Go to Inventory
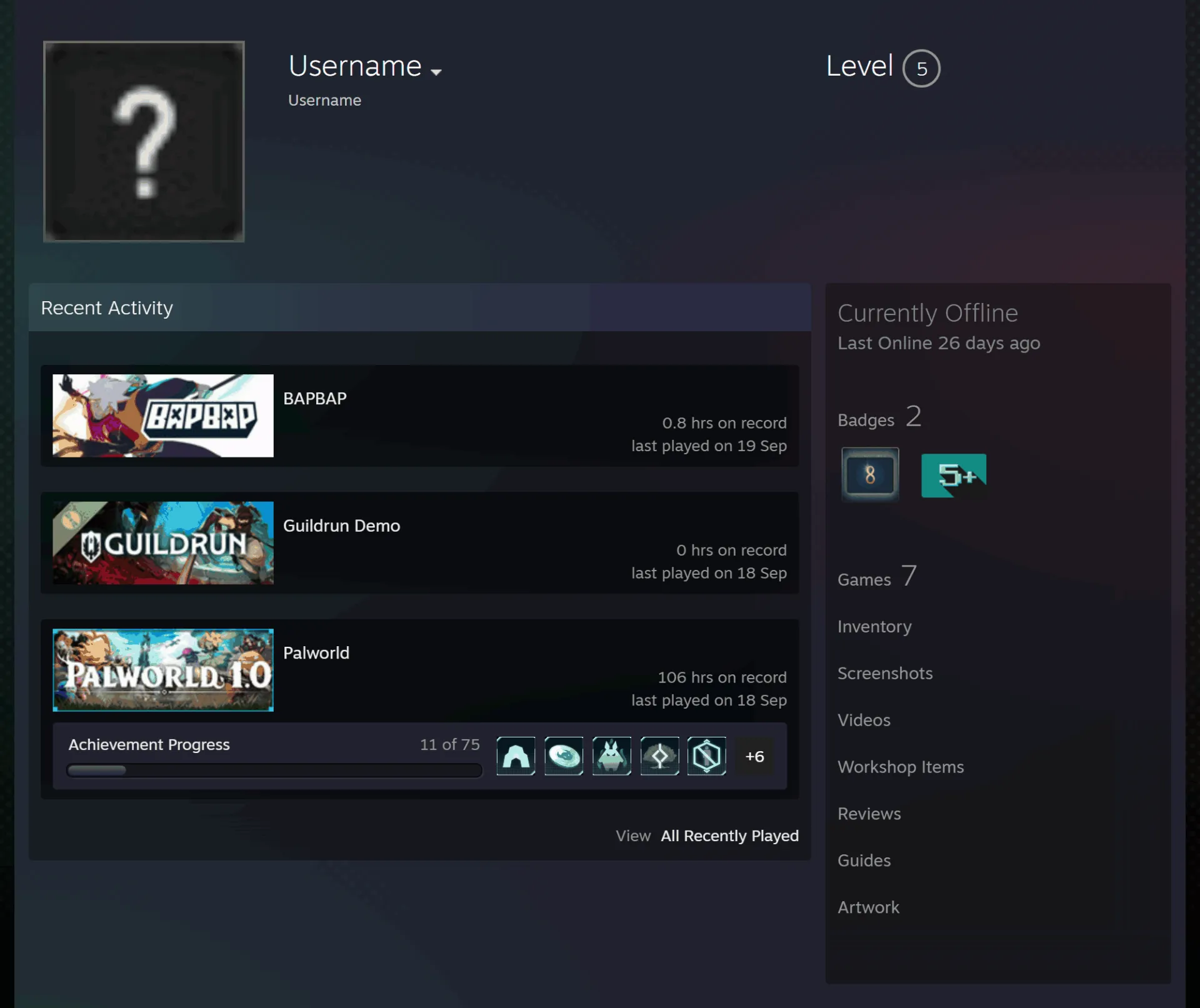1200x1008 pixels. point(874,626)
